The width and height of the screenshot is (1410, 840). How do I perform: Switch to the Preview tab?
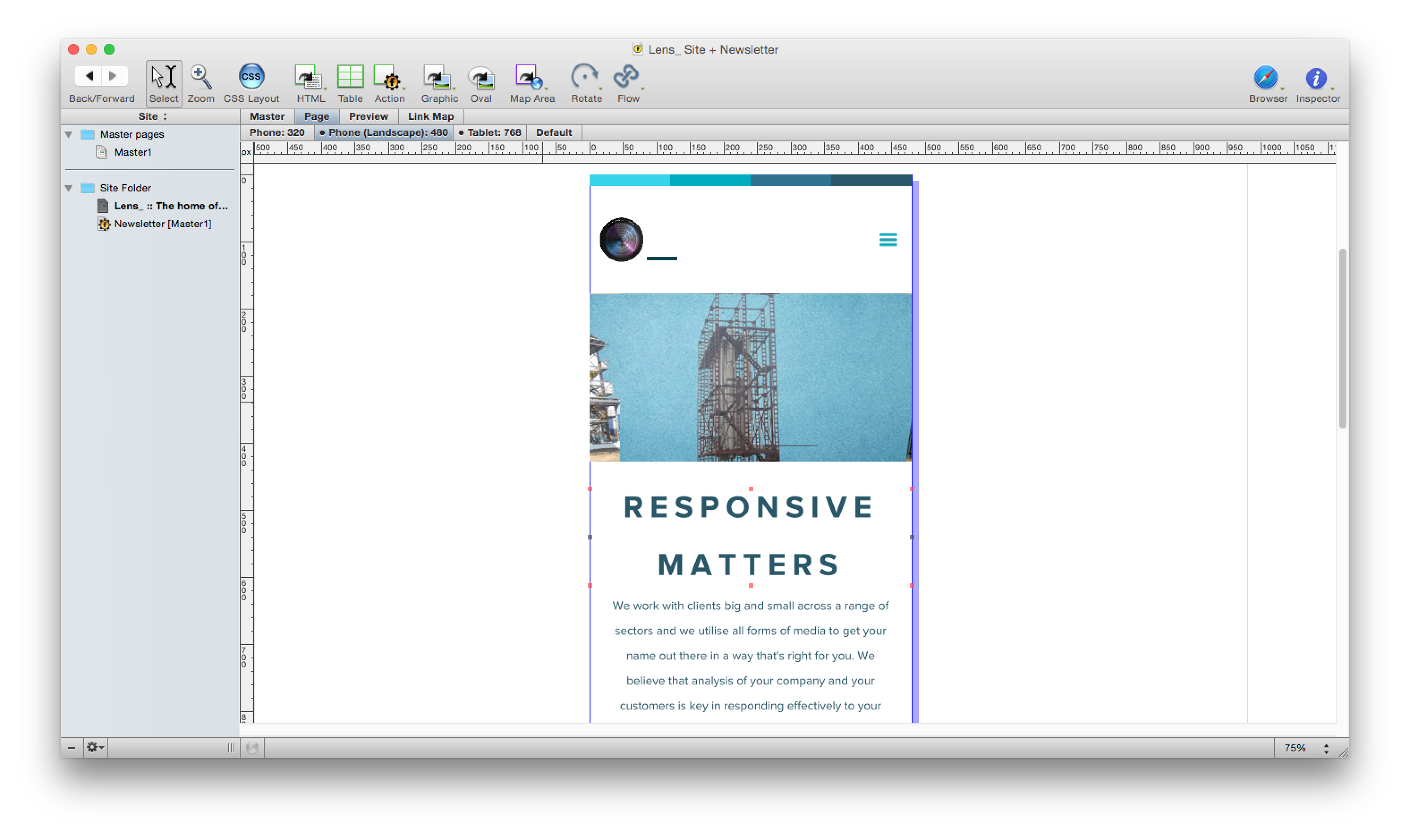click(x=369, y=117)
